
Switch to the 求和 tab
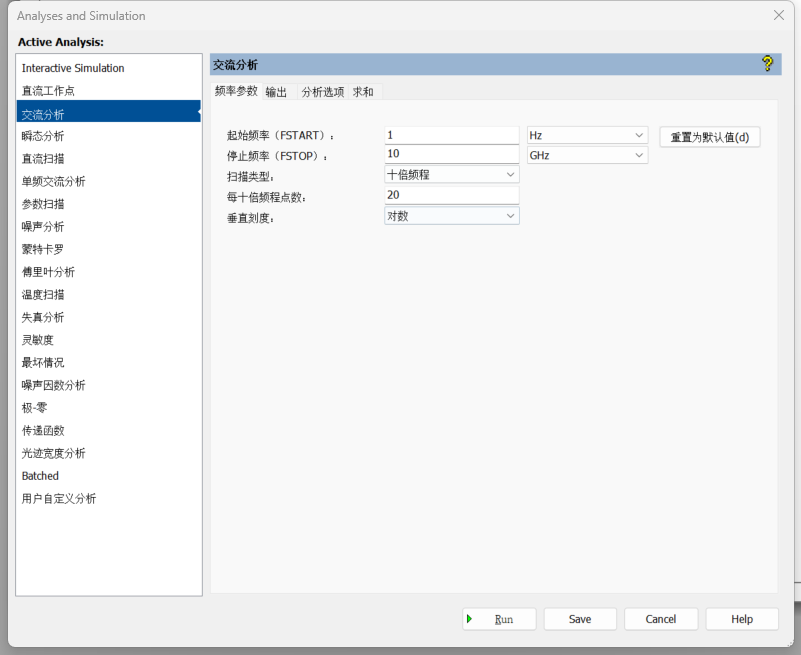pos(363,90)
